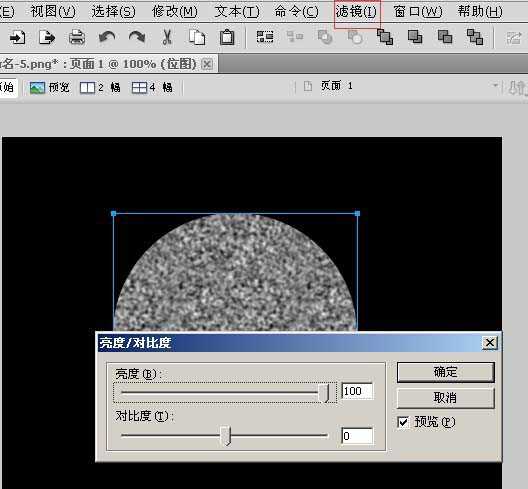Click the contrast value field showing 0
Viewport: 528px width, 489px height.
click(357, 436)
